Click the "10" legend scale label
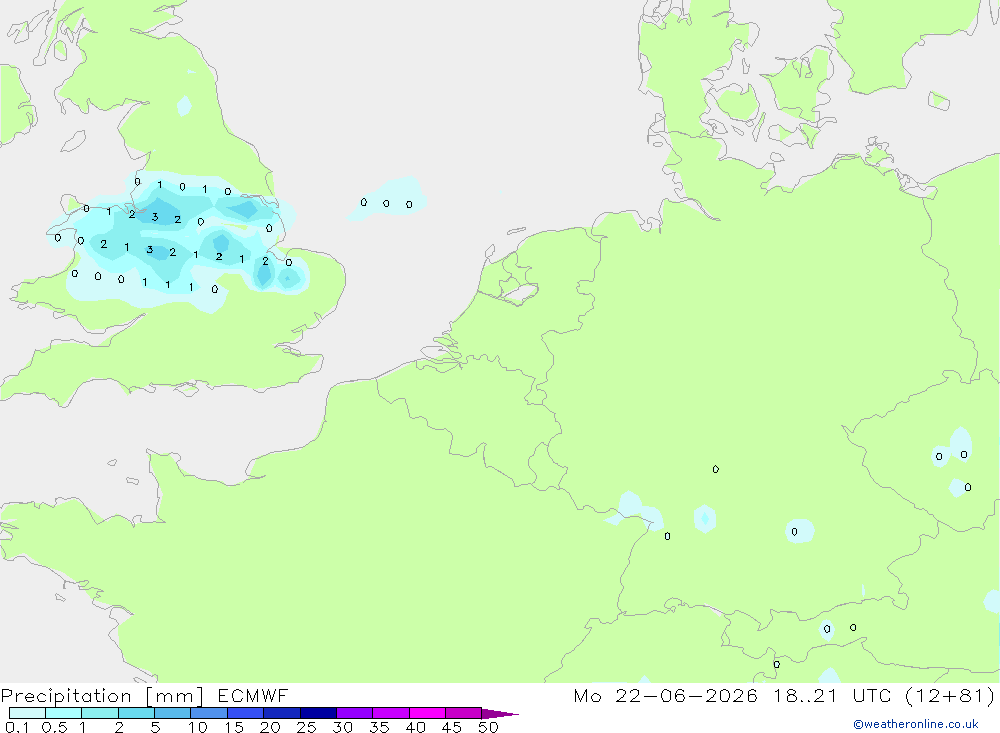The width and height of the screenshot is (1000, 733). 197,727
